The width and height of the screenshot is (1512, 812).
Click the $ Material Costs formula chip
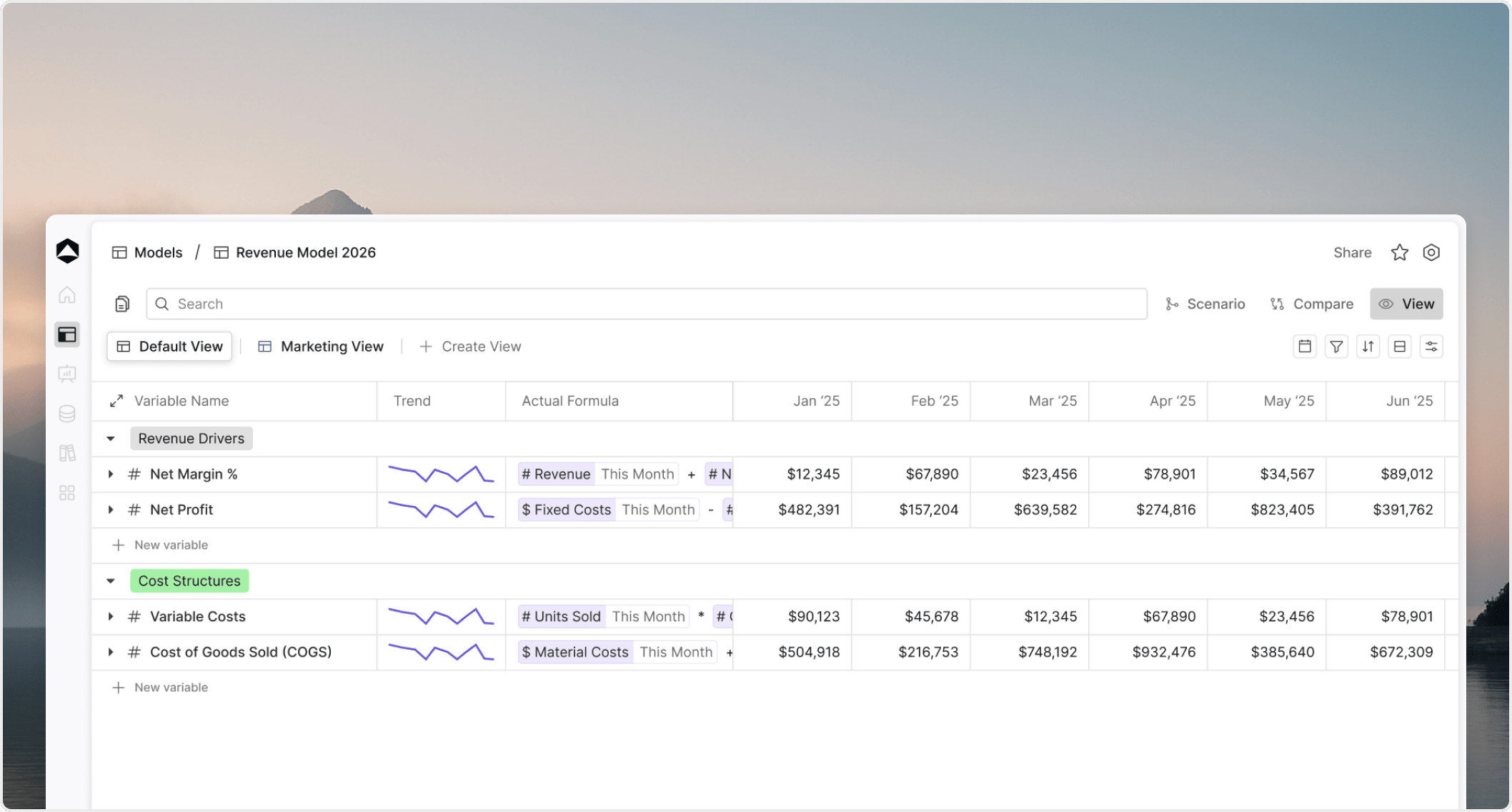point(575,652)
